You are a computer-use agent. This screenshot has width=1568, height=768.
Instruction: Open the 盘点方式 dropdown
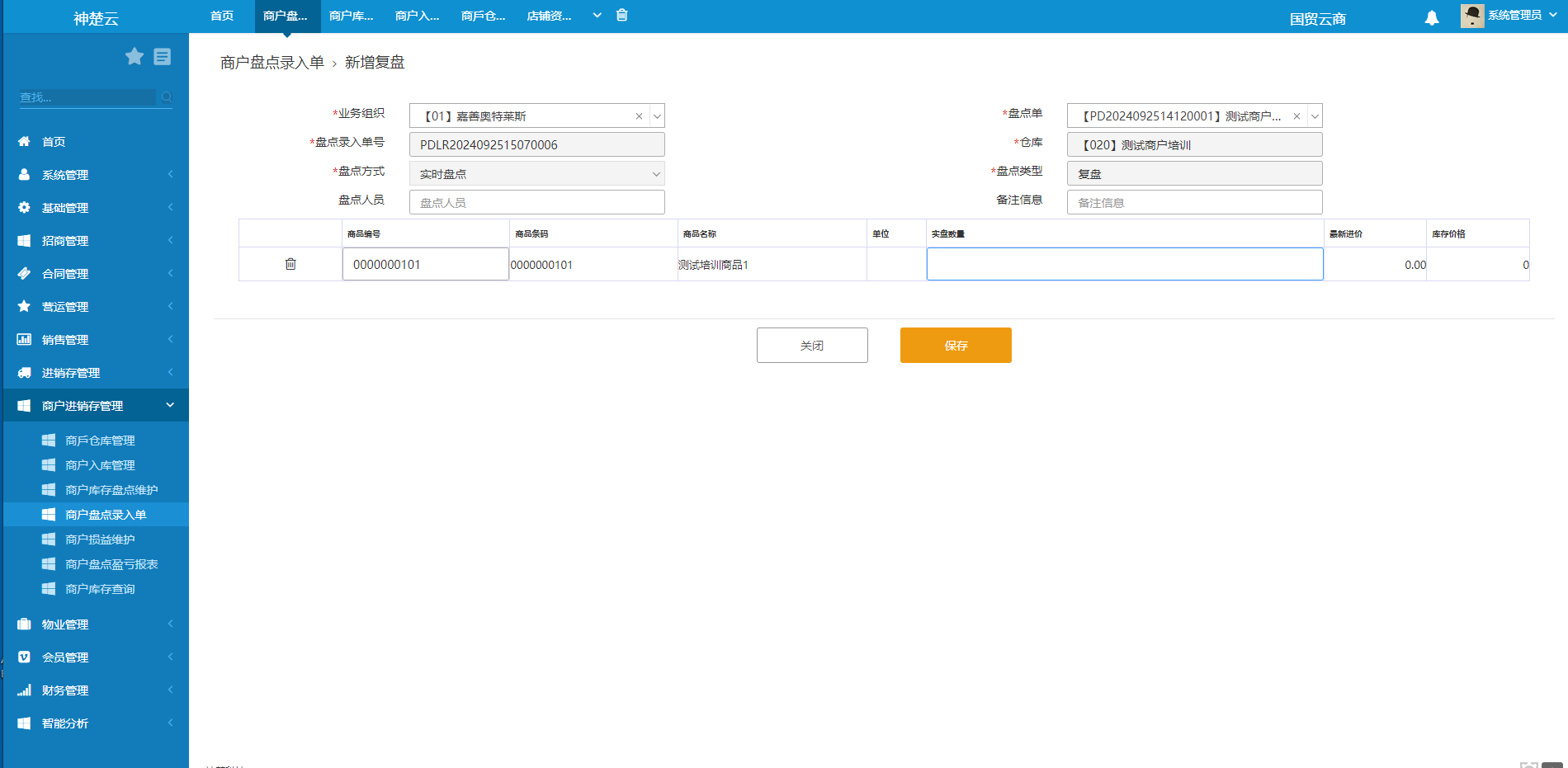pyautogui.click(x=537, y=174)
